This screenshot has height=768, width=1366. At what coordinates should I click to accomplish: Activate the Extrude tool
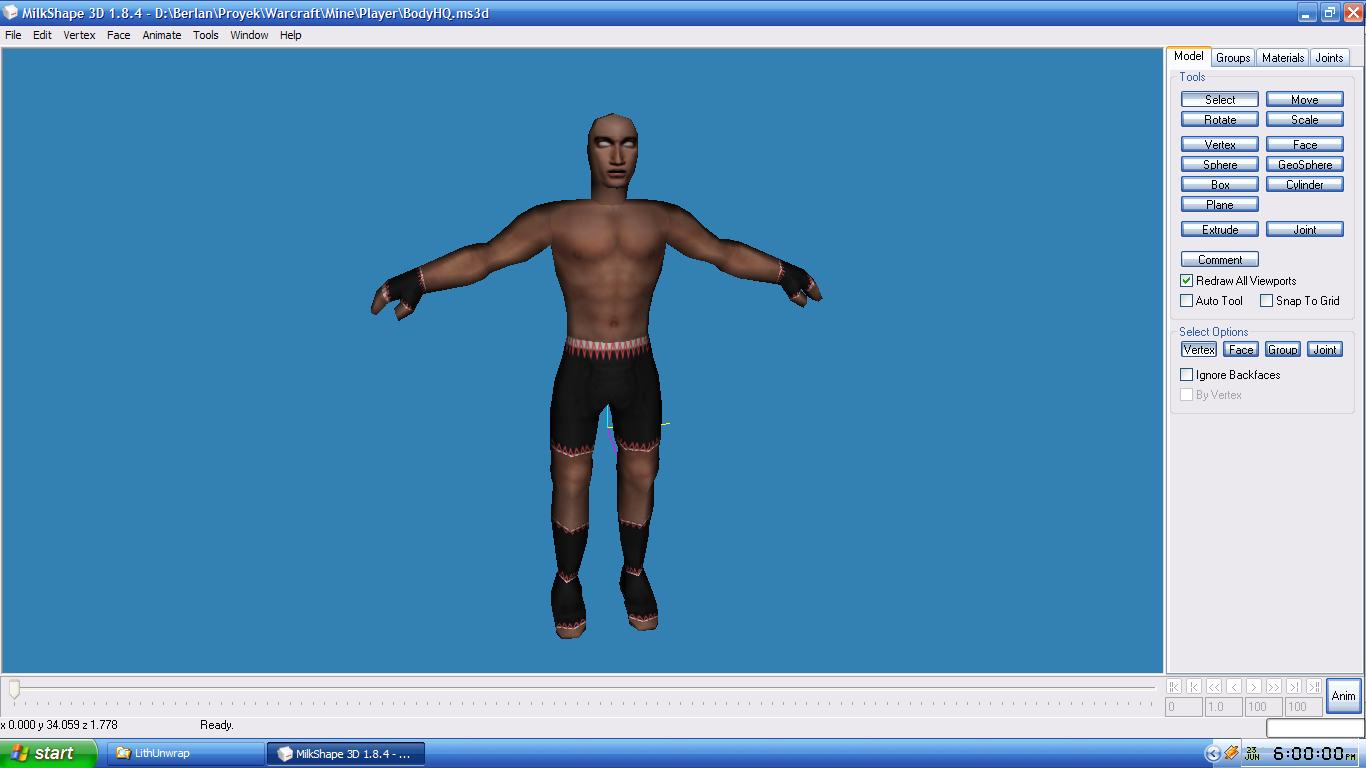pyautogui.click(x=1219, y=229)
